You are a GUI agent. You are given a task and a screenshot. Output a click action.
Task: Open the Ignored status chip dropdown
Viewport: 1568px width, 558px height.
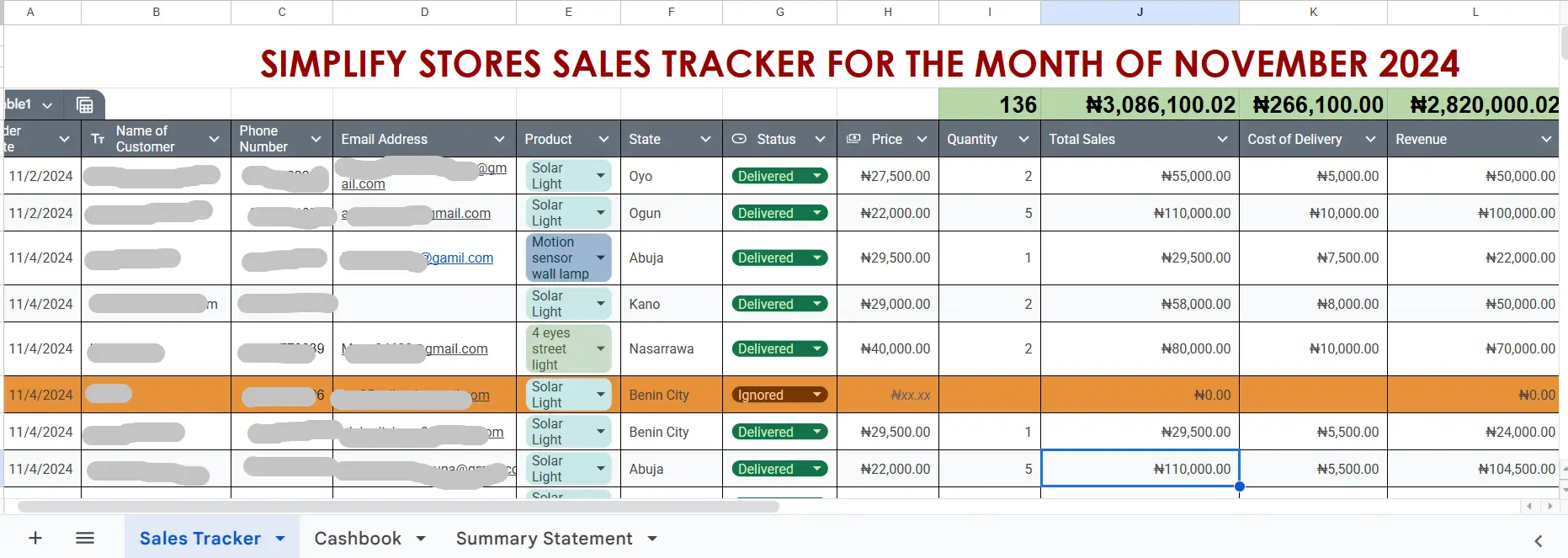coord(816,395)
